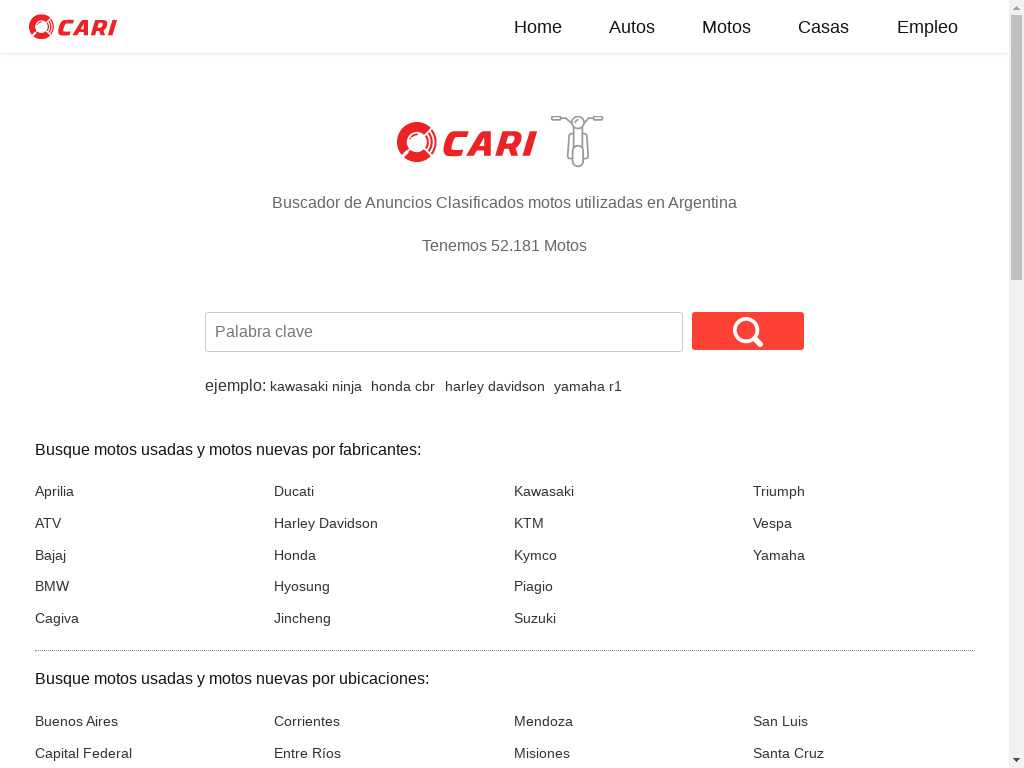
Task: Browse Ducati motorcycles
Action: pyautogui.click(x=294, y=491)
